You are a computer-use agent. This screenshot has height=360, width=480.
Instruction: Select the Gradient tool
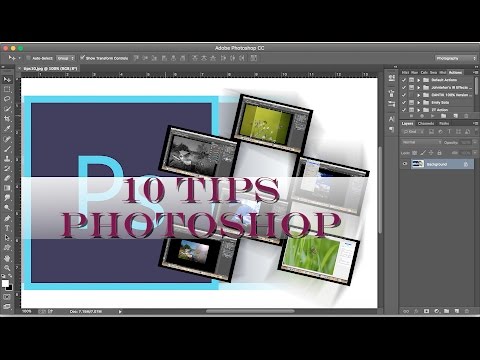(x=7, y=188)
